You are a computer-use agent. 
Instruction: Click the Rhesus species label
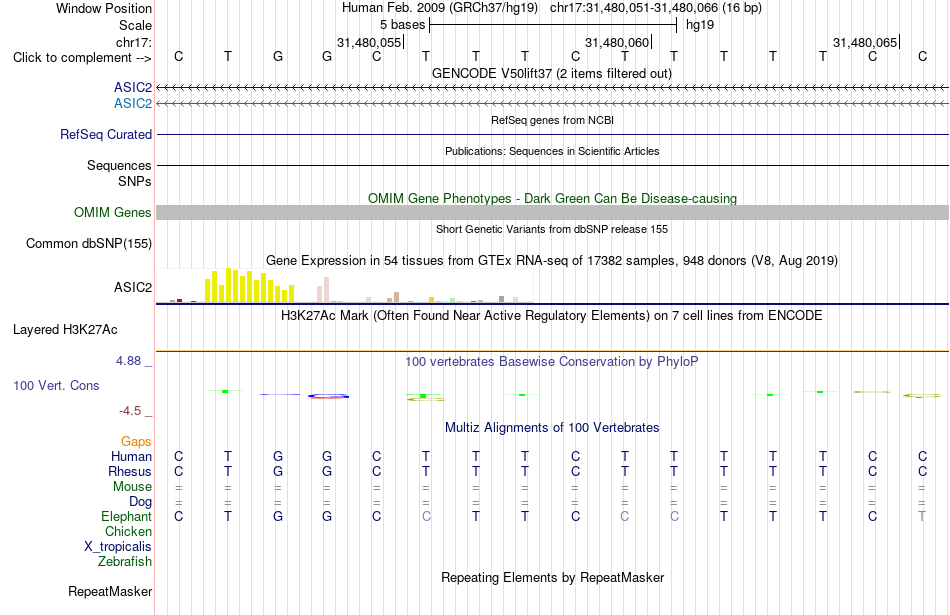click(130, 471)
